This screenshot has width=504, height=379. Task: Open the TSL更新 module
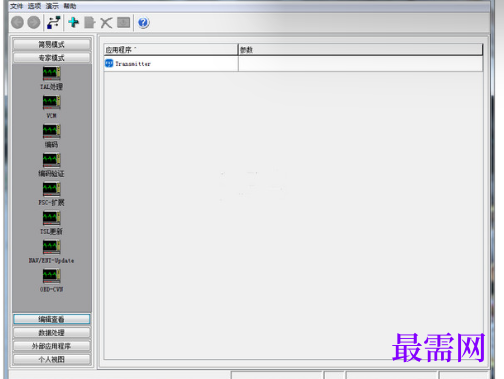(51, 223)
